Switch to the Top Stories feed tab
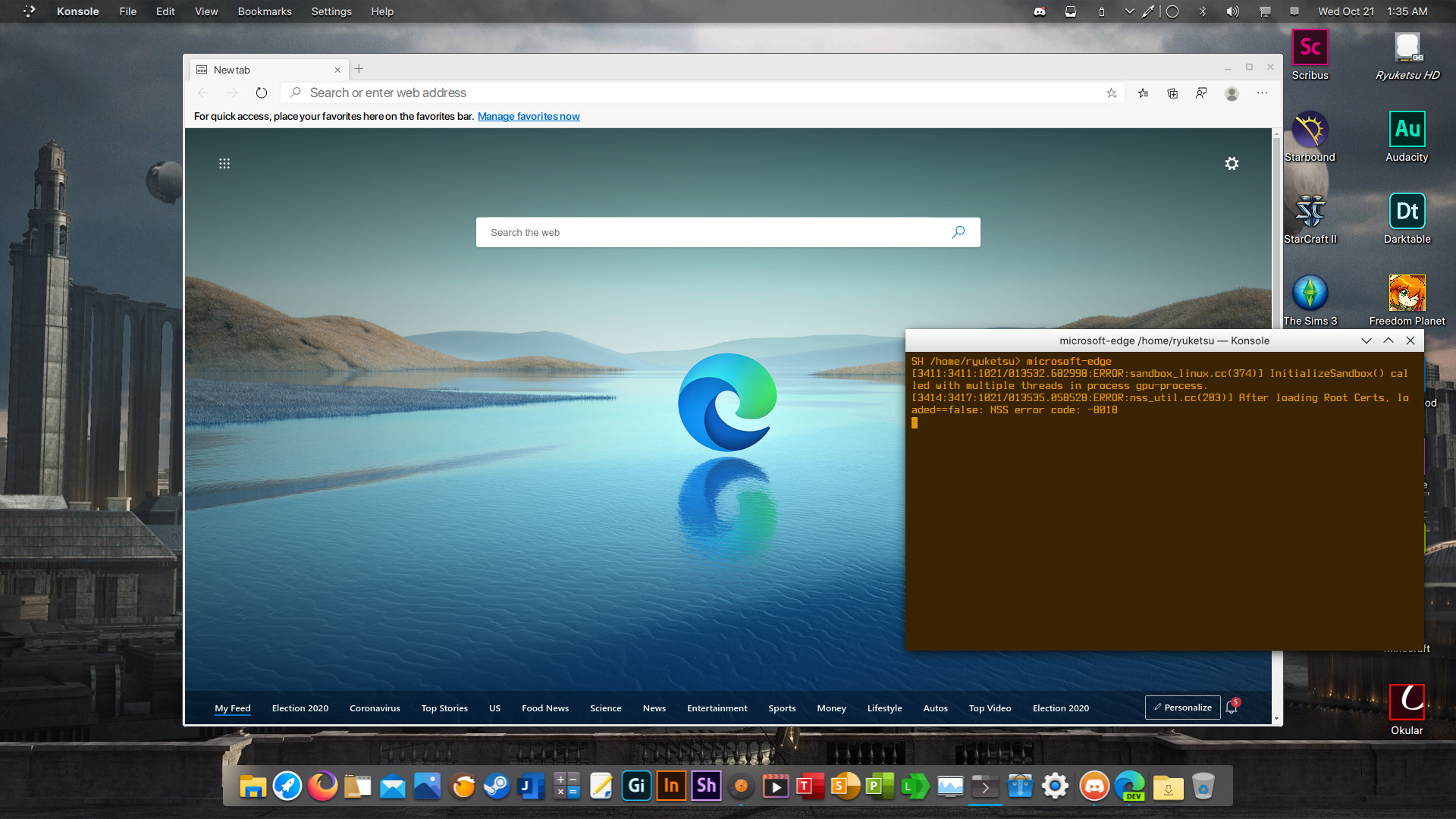This screenshot has width=1456, height=819. pyautogui.click(x=444, y=708)
